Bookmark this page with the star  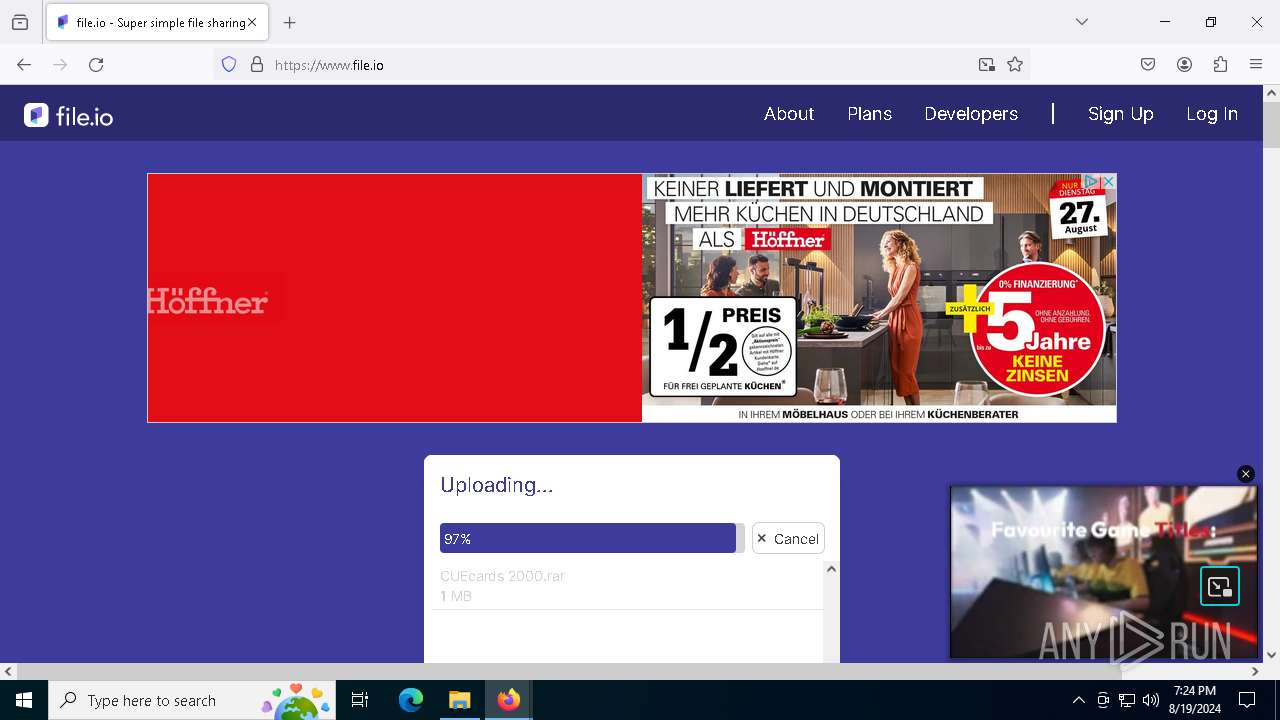pyautogui.click(x=1015, y=64)
